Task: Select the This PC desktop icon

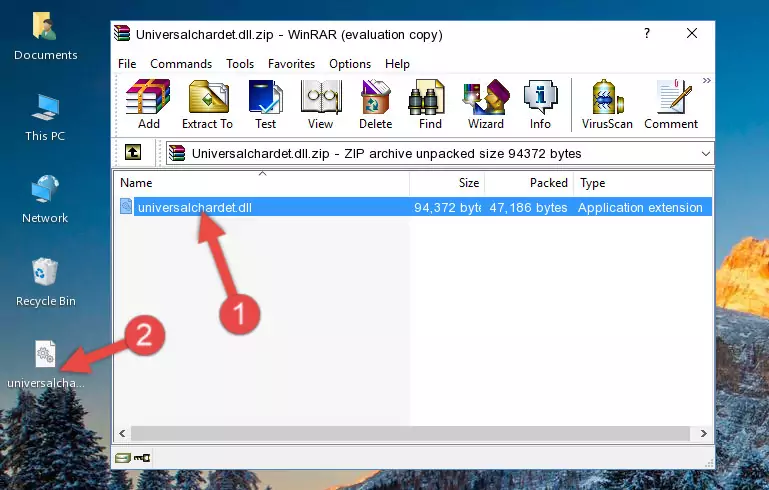Action: pos(45,118)
